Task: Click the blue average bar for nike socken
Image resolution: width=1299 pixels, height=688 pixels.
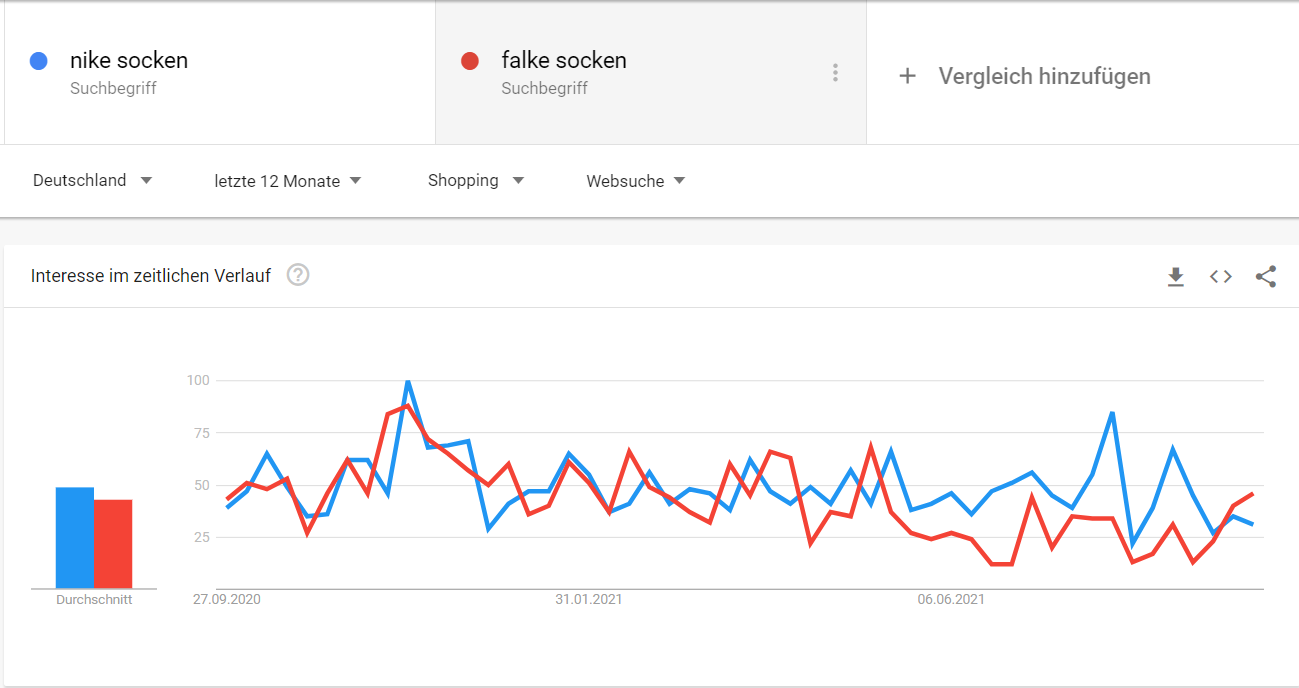Action: coord(75,538)
